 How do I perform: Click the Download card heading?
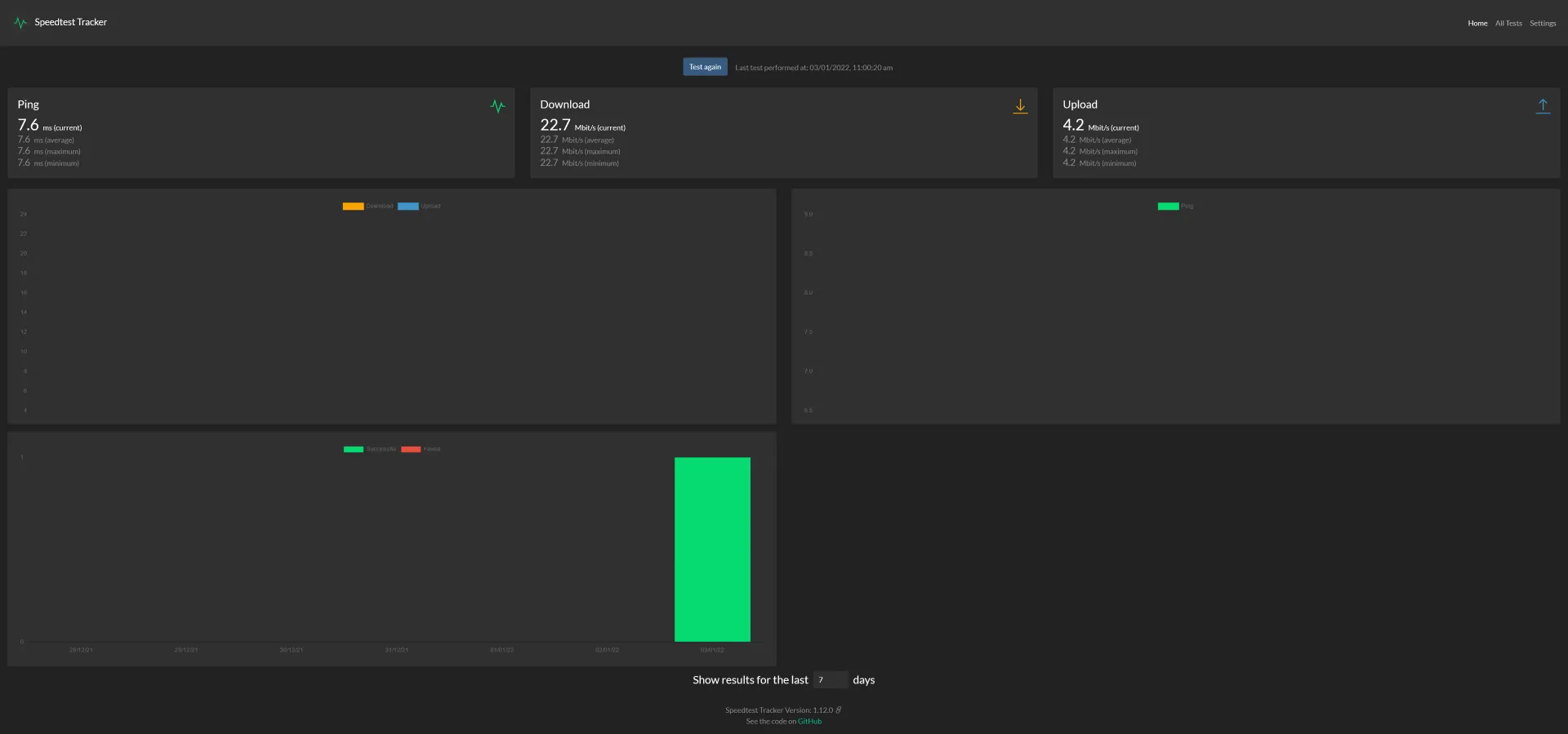564,105
